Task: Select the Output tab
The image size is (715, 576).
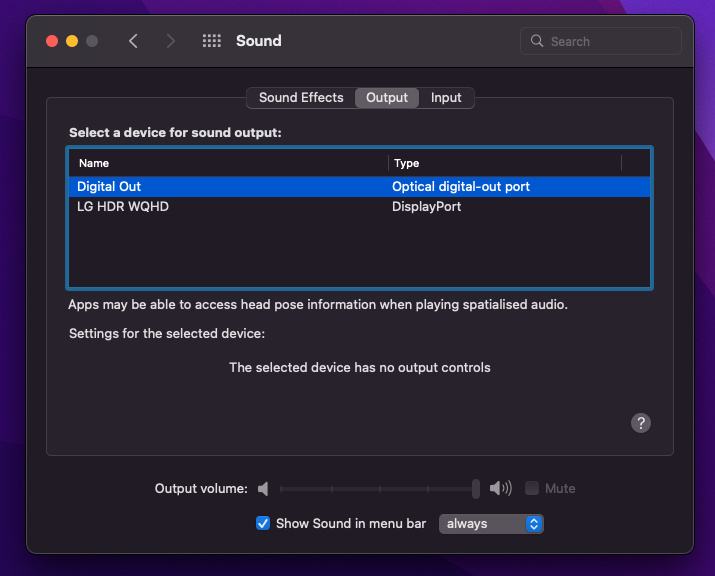Action: tap(387, 98)
